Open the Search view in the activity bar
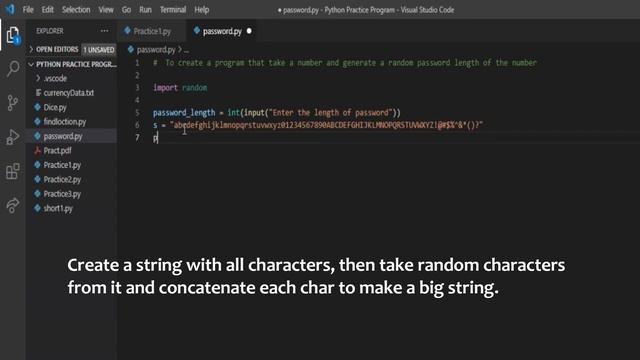640x360 pixels. [x=13, y=69]
